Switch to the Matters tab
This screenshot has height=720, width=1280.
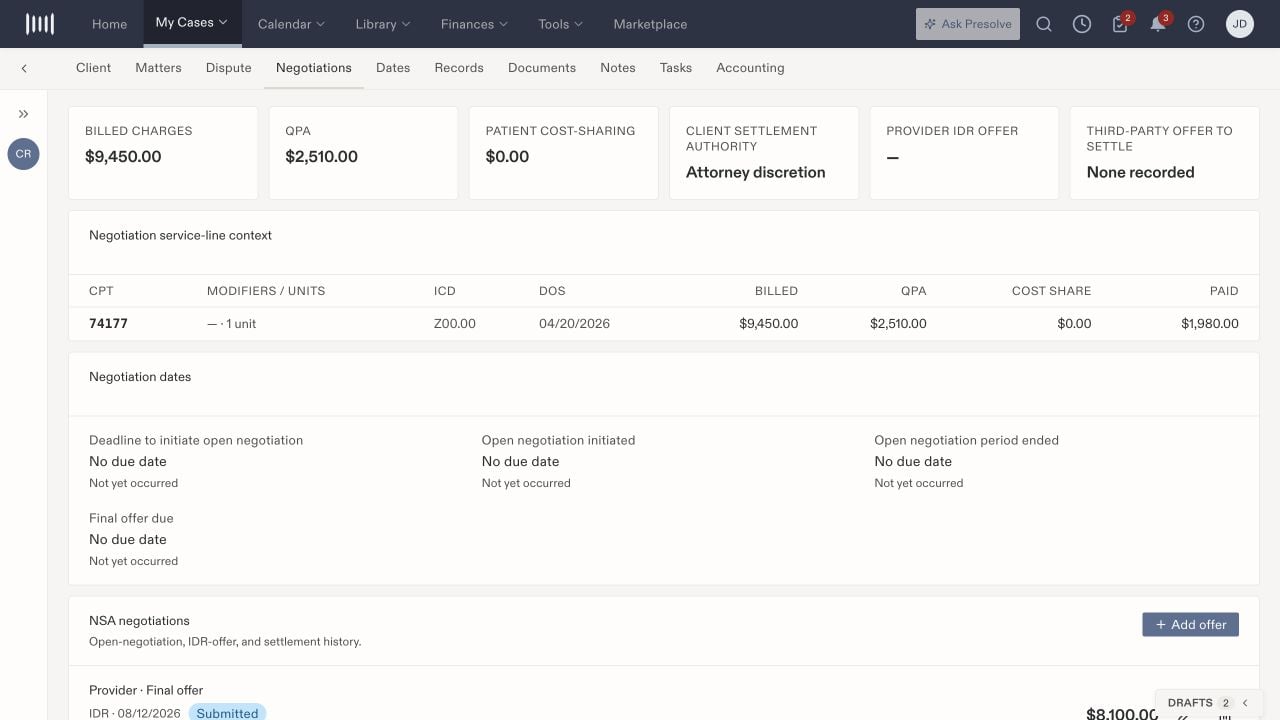click(x=159, y=68)
